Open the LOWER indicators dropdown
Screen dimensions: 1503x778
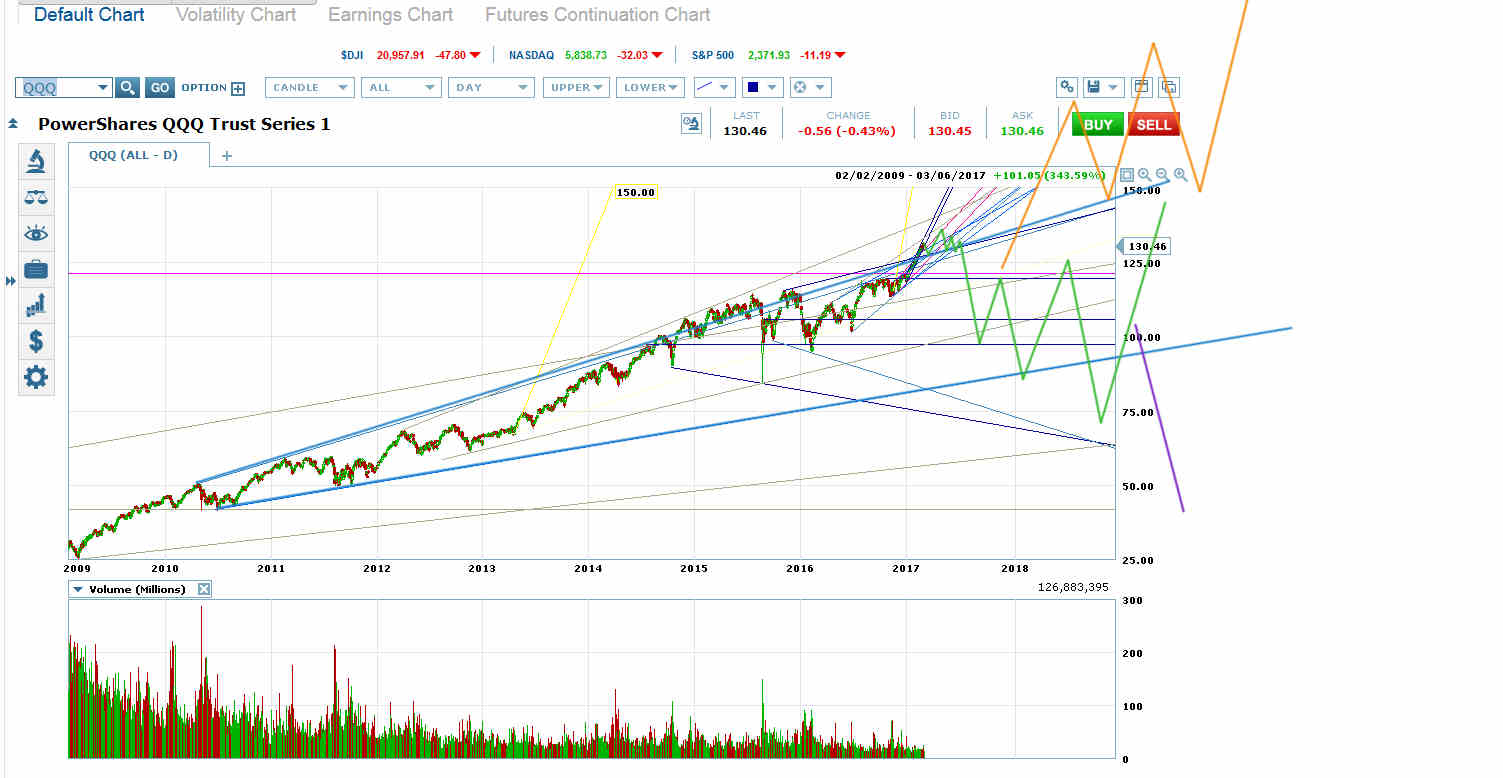click(650, 88)
